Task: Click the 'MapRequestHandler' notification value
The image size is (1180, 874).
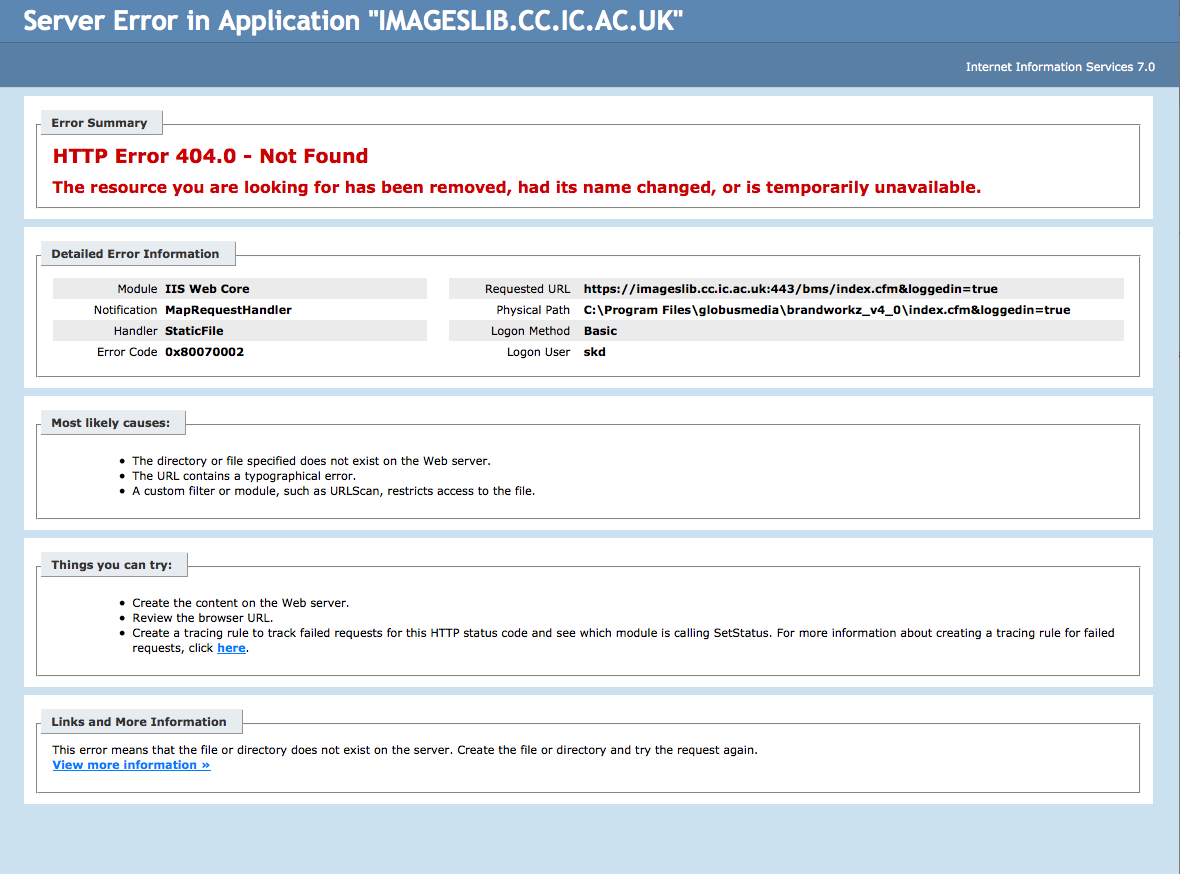Action: [228, 310]
